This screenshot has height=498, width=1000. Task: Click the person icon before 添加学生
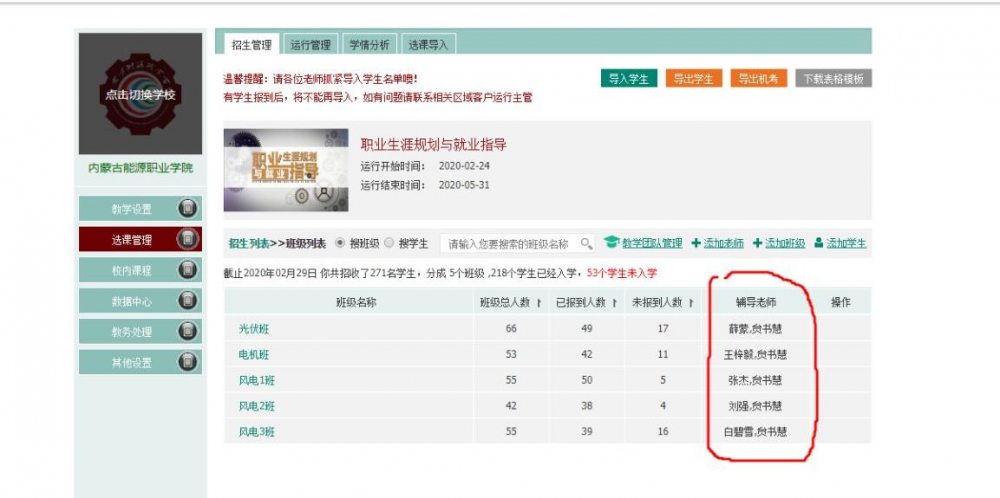pos(818,242)
